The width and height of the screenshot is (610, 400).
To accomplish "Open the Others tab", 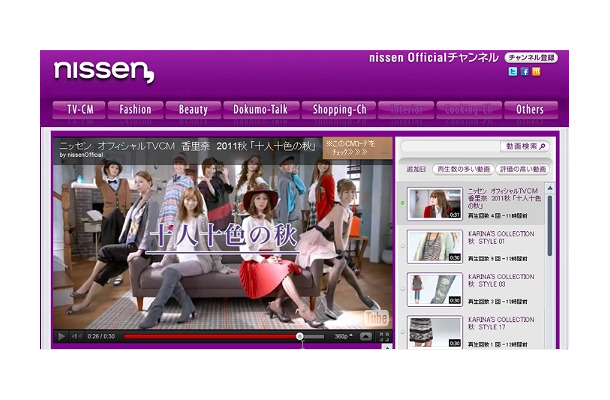I will click(x=530, y=110).
